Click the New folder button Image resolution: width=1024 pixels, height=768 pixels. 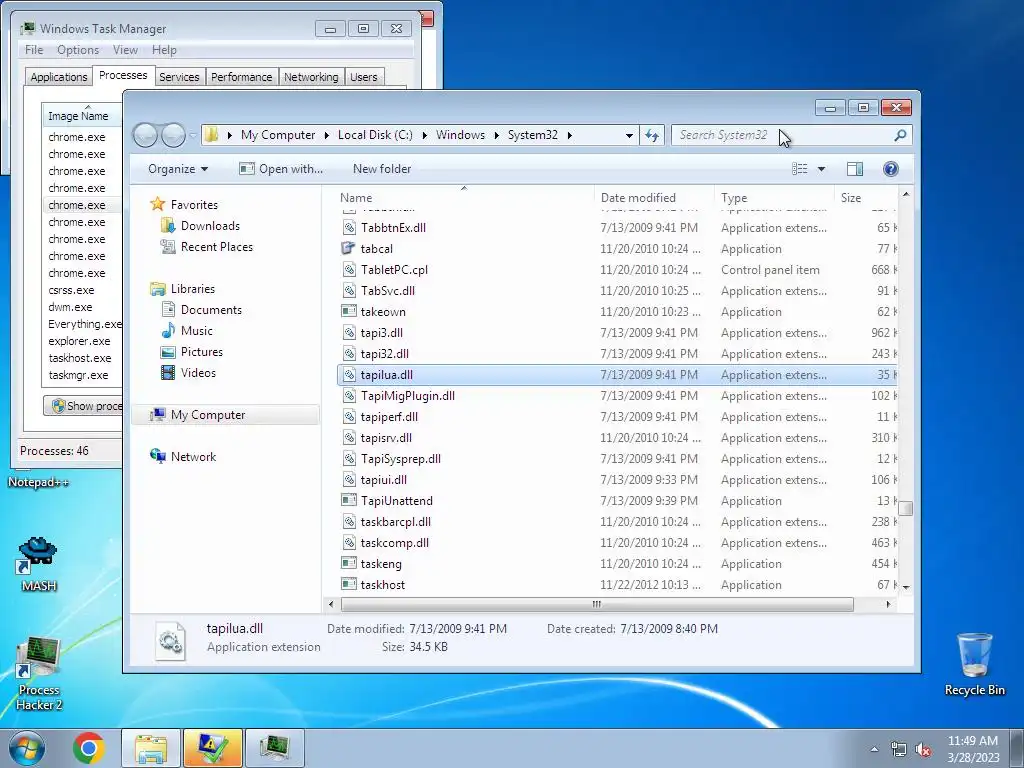tap(382, 169)
